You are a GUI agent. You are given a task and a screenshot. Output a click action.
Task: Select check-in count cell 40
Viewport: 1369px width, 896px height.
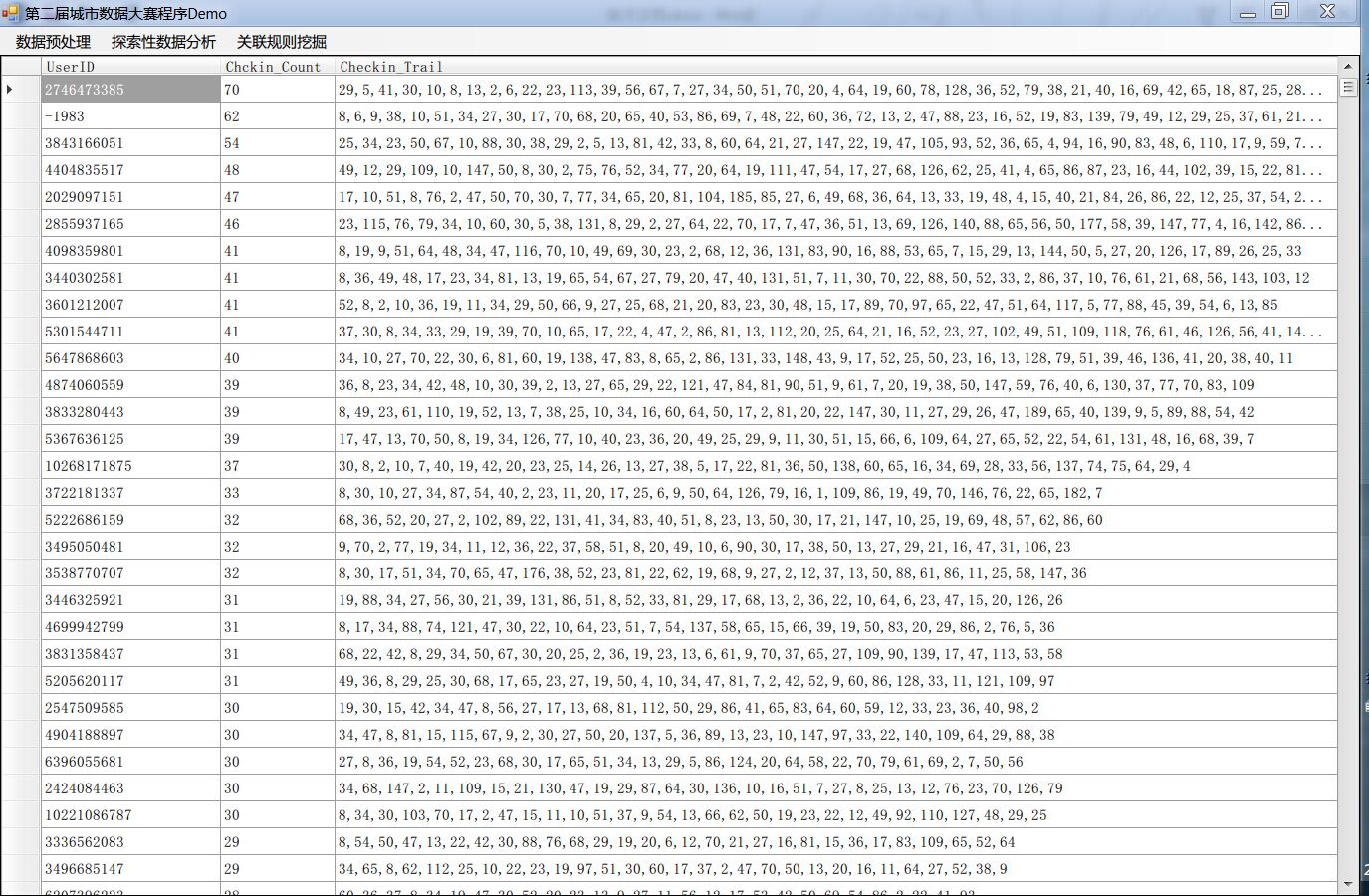click(278, 358)
